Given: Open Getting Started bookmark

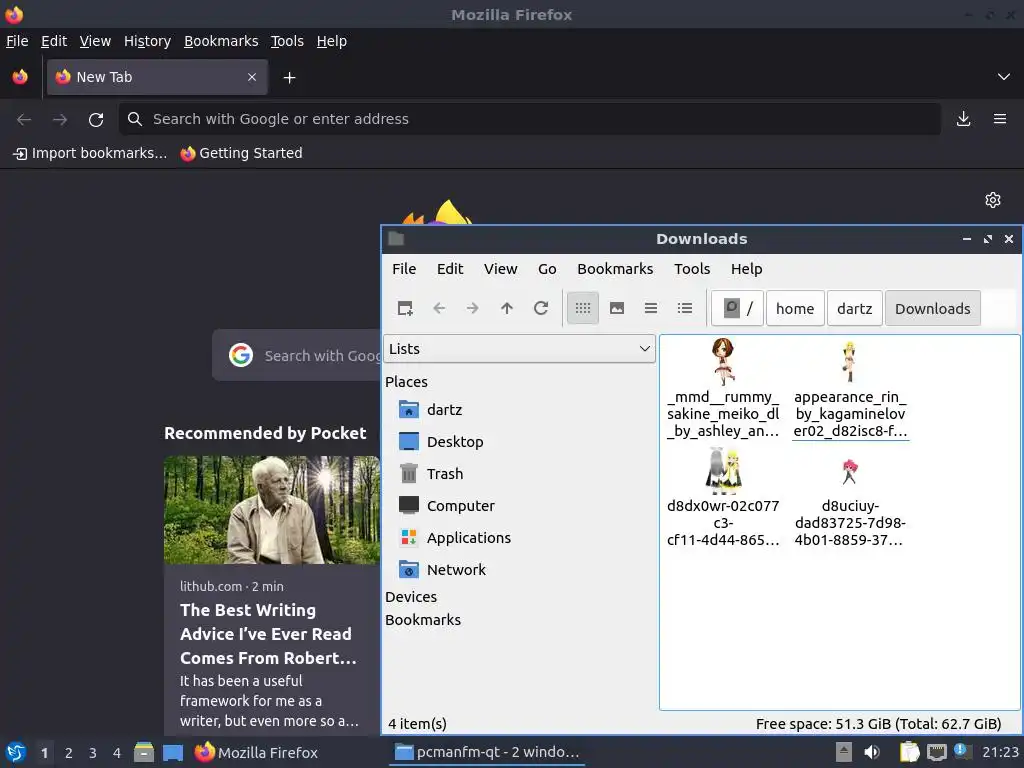Looking at the screenshot, I should tap(242, 153).
